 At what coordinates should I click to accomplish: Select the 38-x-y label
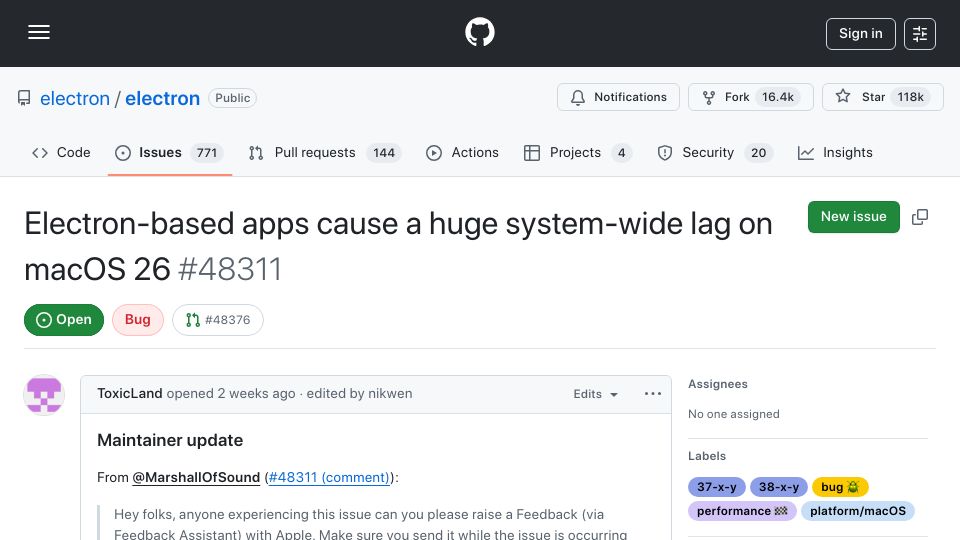click(779, 487)
